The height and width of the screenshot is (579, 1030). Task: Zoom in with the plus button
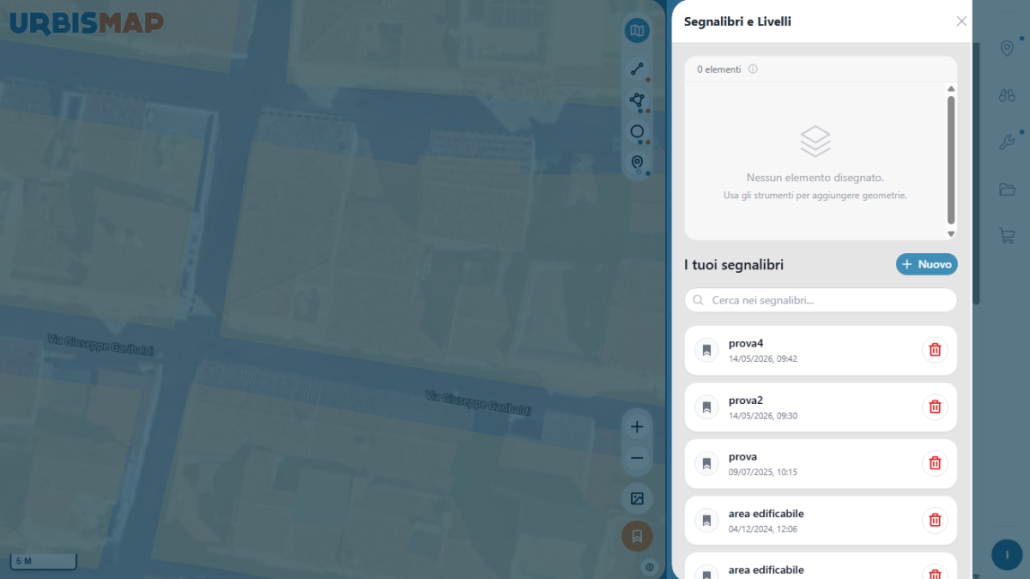point(637,427)
